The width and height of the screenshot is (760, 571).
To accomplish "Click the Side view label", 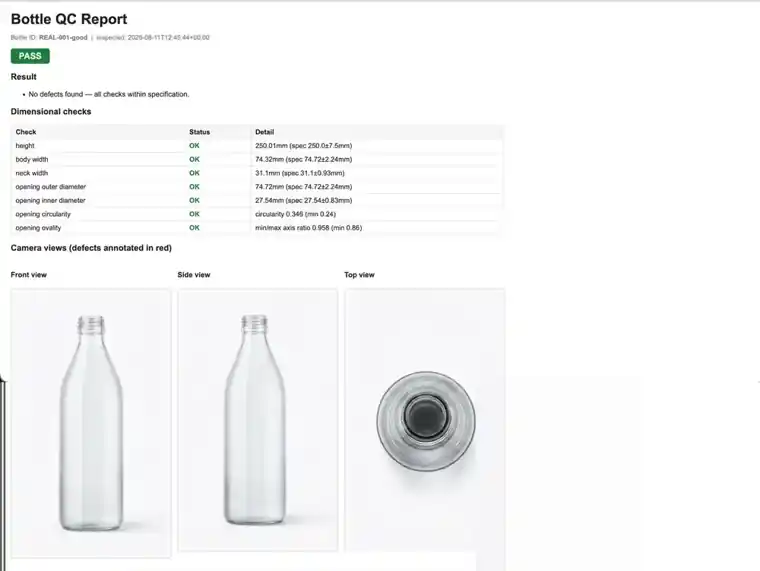I will [x=194, y=274].
